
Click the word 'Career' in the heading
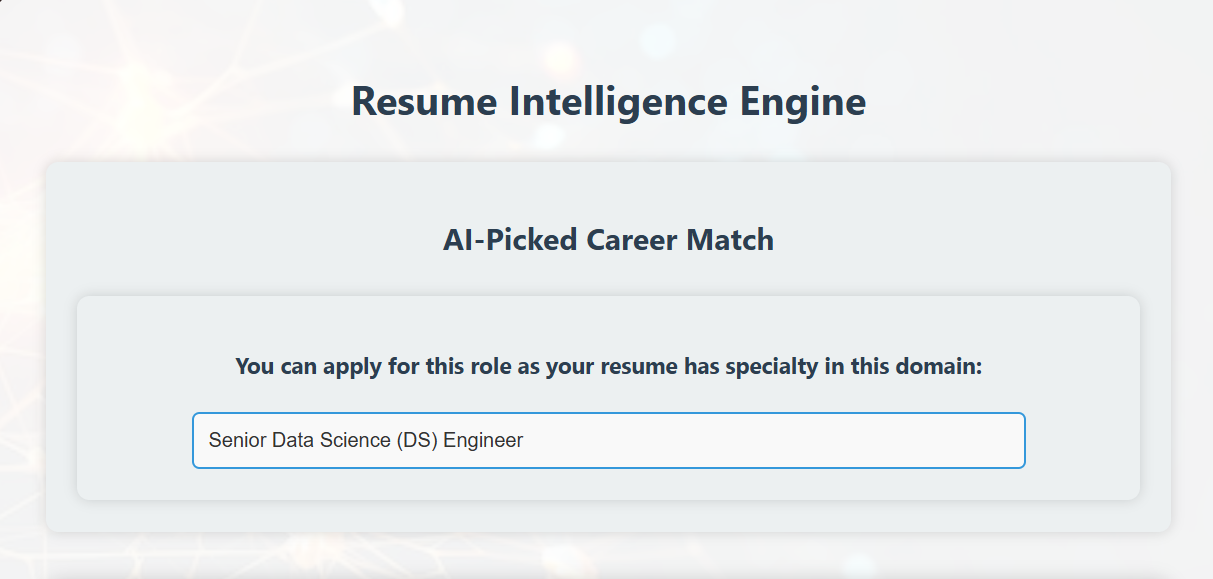coord(620,240)
